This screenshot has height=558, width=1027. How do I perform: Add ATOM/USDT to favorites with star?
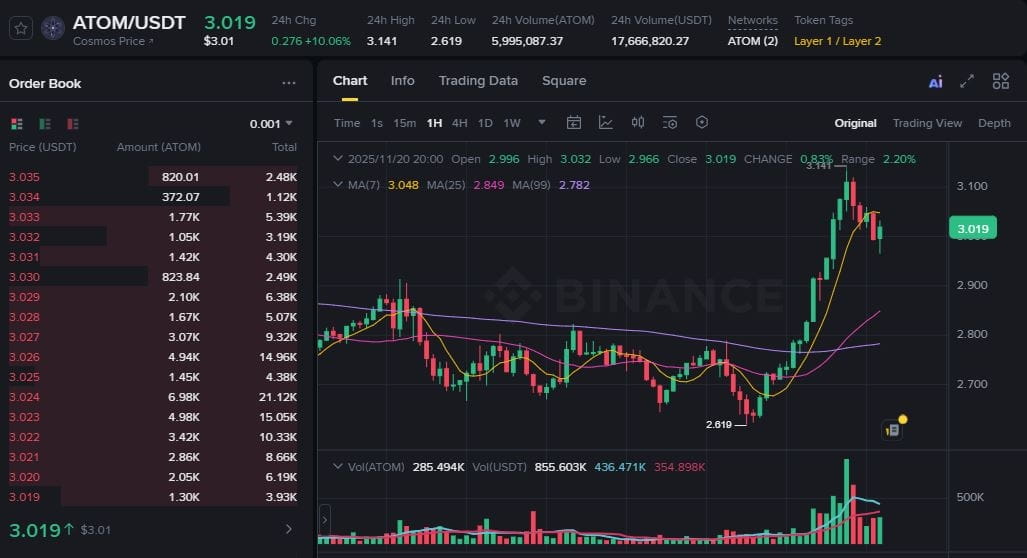coord(20,28)
